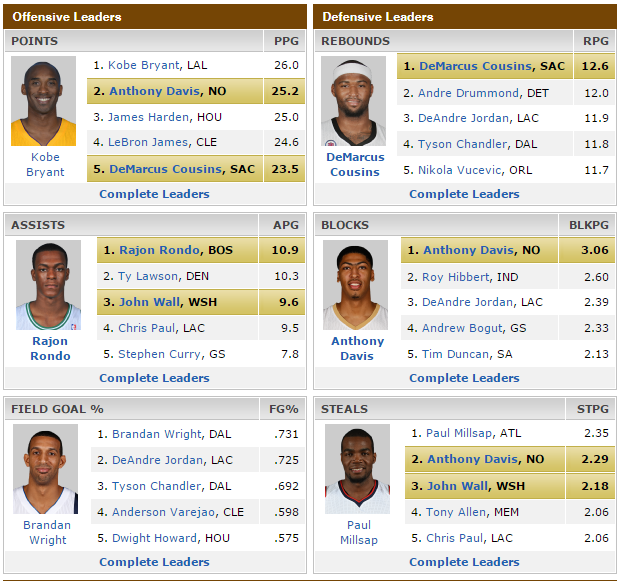Screen dimensions: 623x581
Task: Click Anthony Davis name under photo
Action: (358, 349)
